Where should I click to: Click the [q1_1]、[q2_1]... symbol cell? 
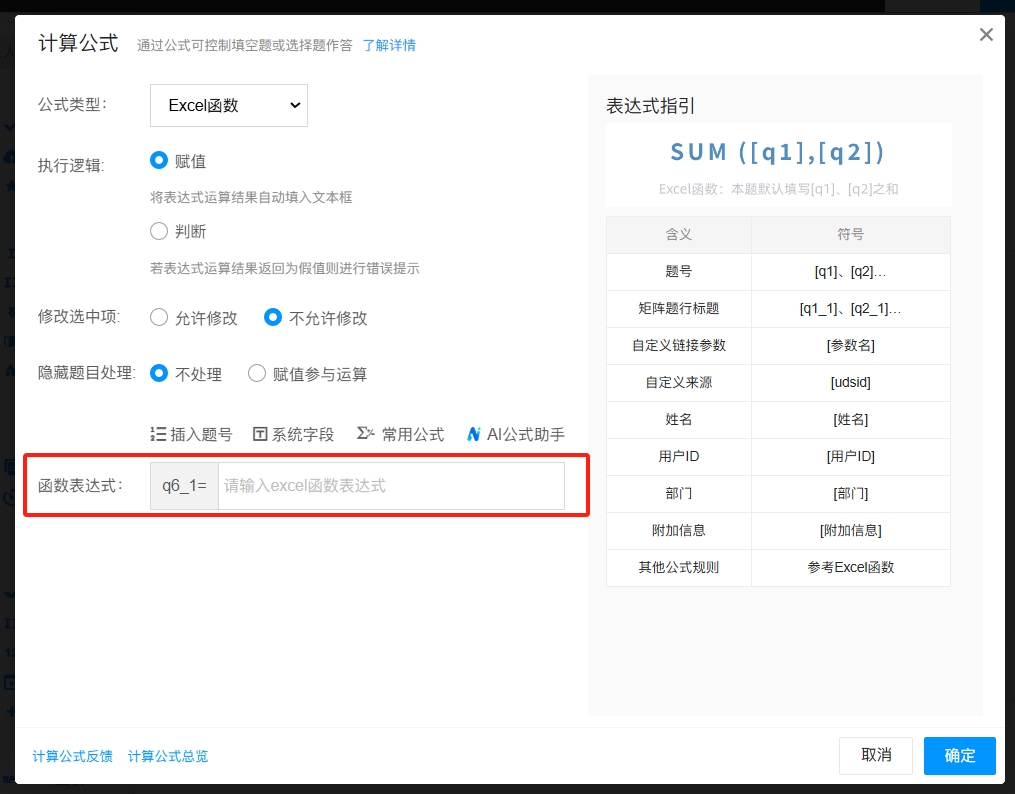[x=851, y=309]
